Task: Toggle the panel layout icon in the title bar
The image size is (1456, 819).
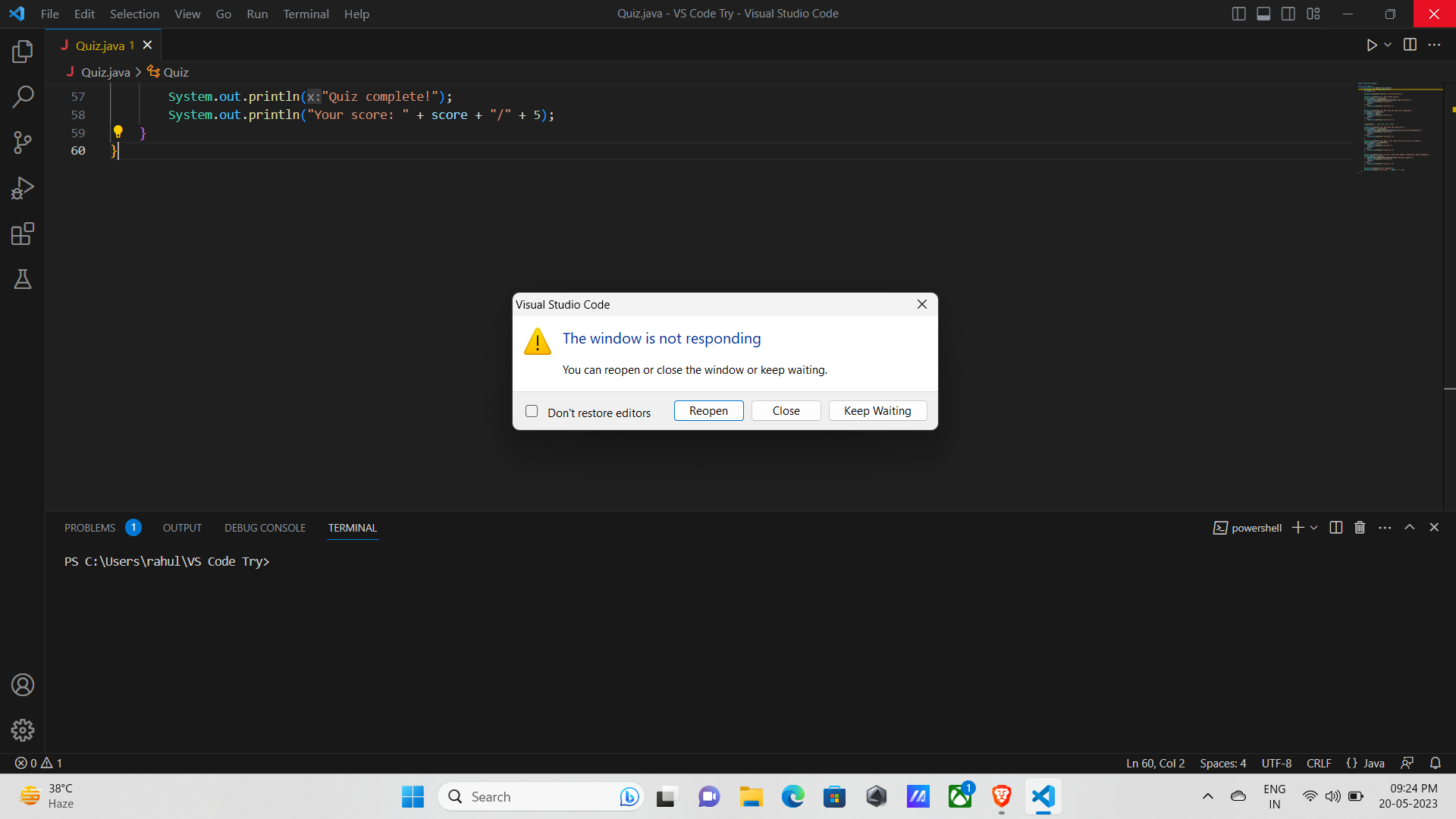Action: pyautogui.click(x=1263, y=13)
